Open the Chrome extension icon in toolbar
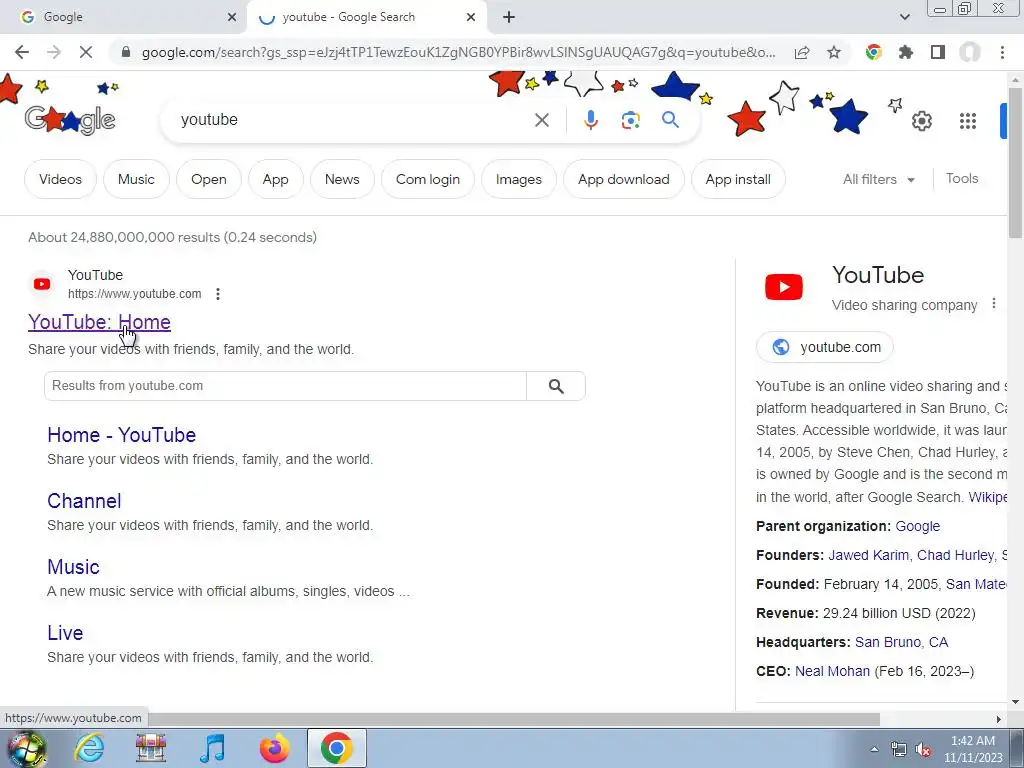This screenshot has height=768, width=1024. pyautogui.click(x=874, y=52)
